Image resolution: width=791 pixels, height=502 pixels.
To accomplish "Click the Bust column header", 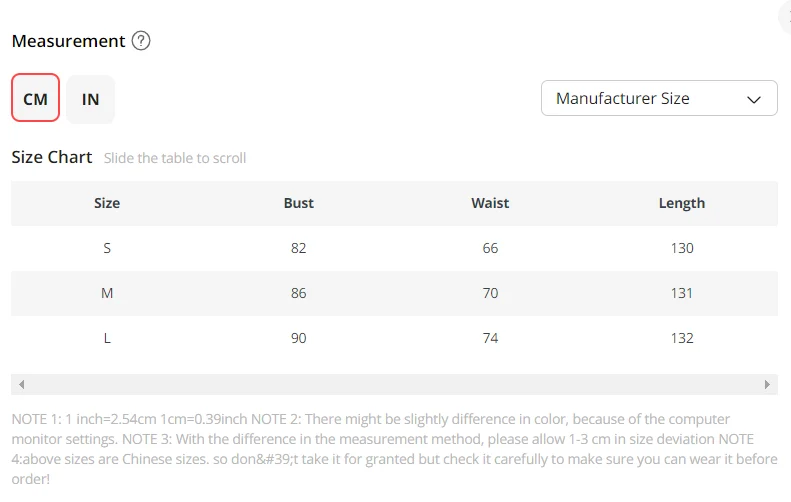I will pos(299,203).
